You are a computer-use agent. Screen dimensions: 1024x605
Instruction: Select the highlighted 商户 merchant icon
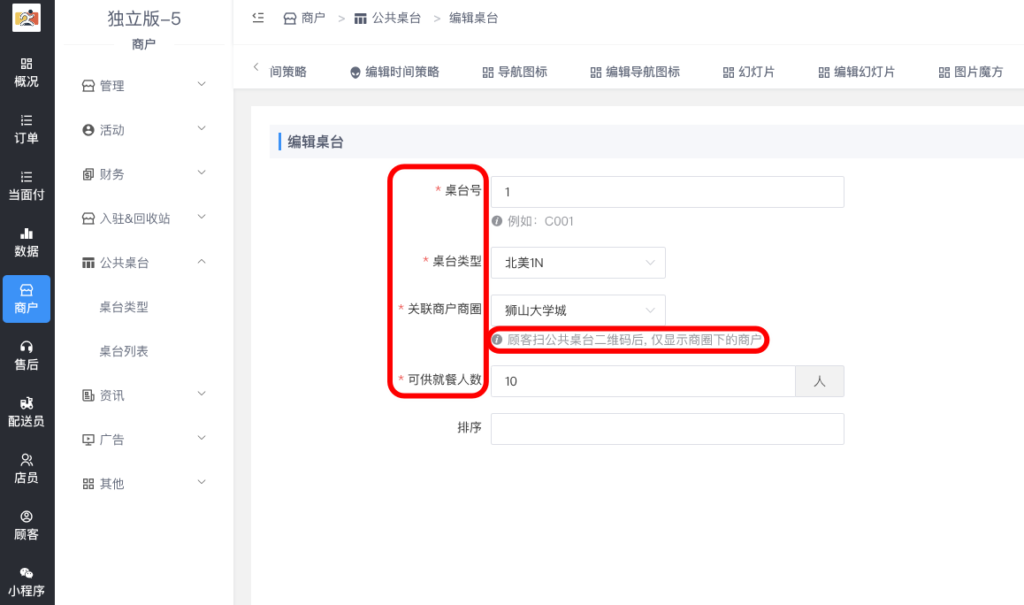tap(26, 299)
